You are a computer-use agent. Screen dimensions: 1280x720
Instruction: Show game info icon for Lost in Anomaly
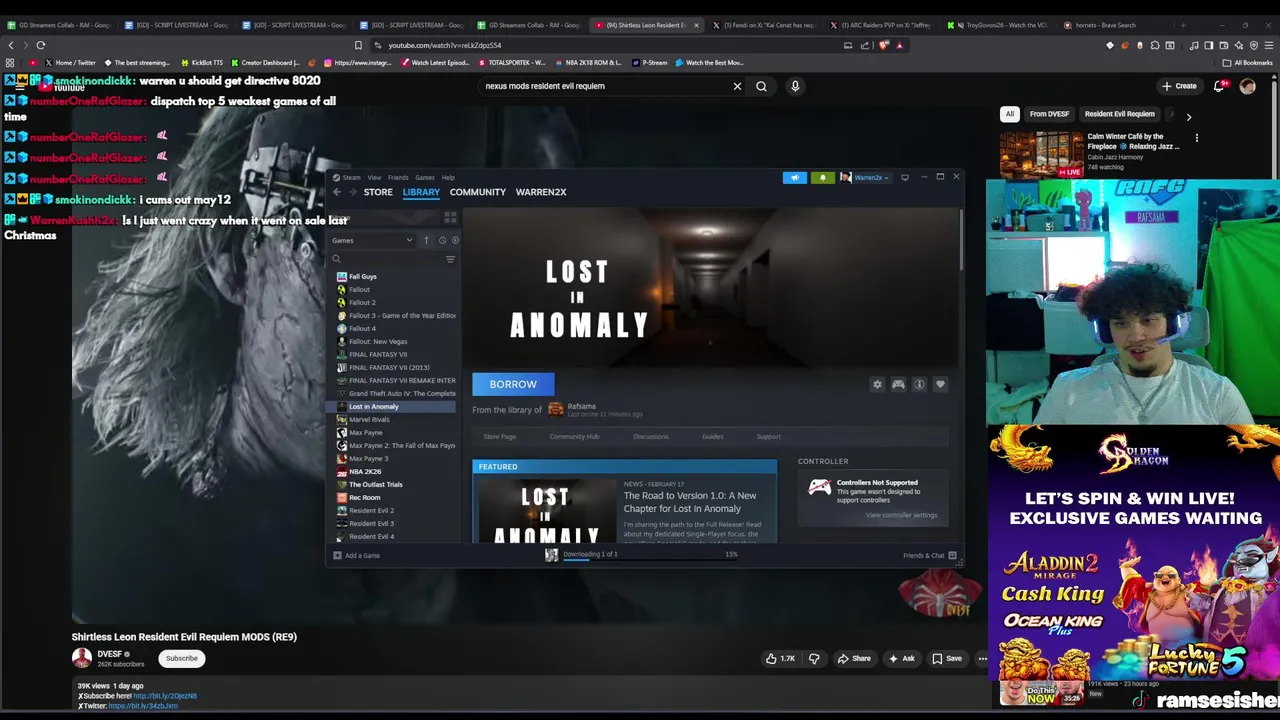point(919,384)
